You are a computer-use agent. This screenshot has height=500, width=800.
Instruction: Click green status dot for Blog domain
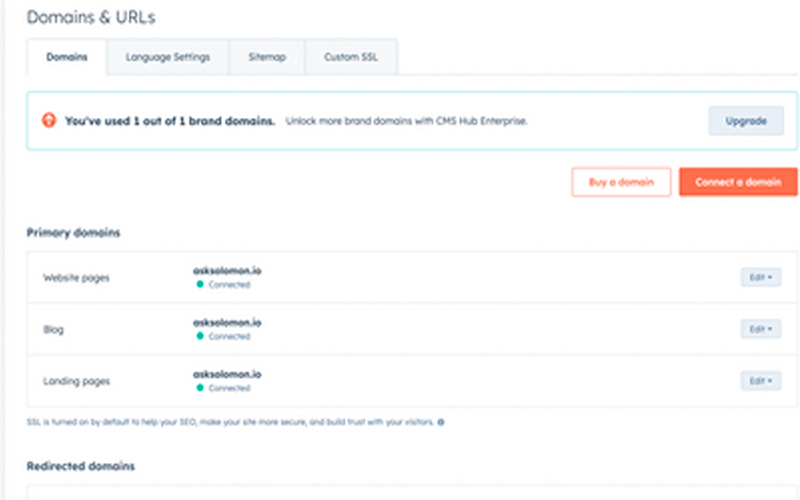200,337
